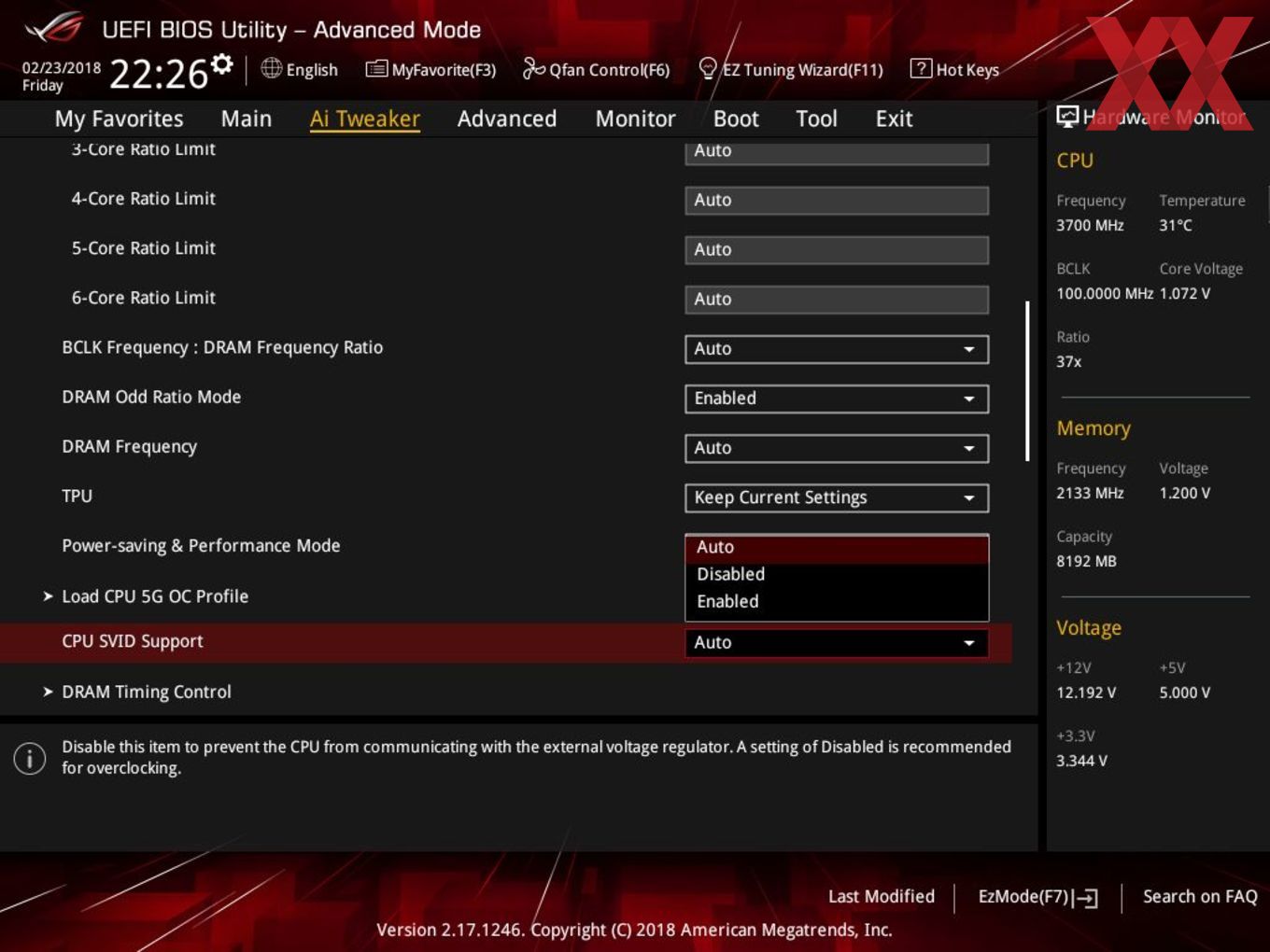The width and height of the screenshot is (1270, 952).
Task: Click the 3-Core Ratio Limit field
Action: pyautogui.click(x=837, y=152)
